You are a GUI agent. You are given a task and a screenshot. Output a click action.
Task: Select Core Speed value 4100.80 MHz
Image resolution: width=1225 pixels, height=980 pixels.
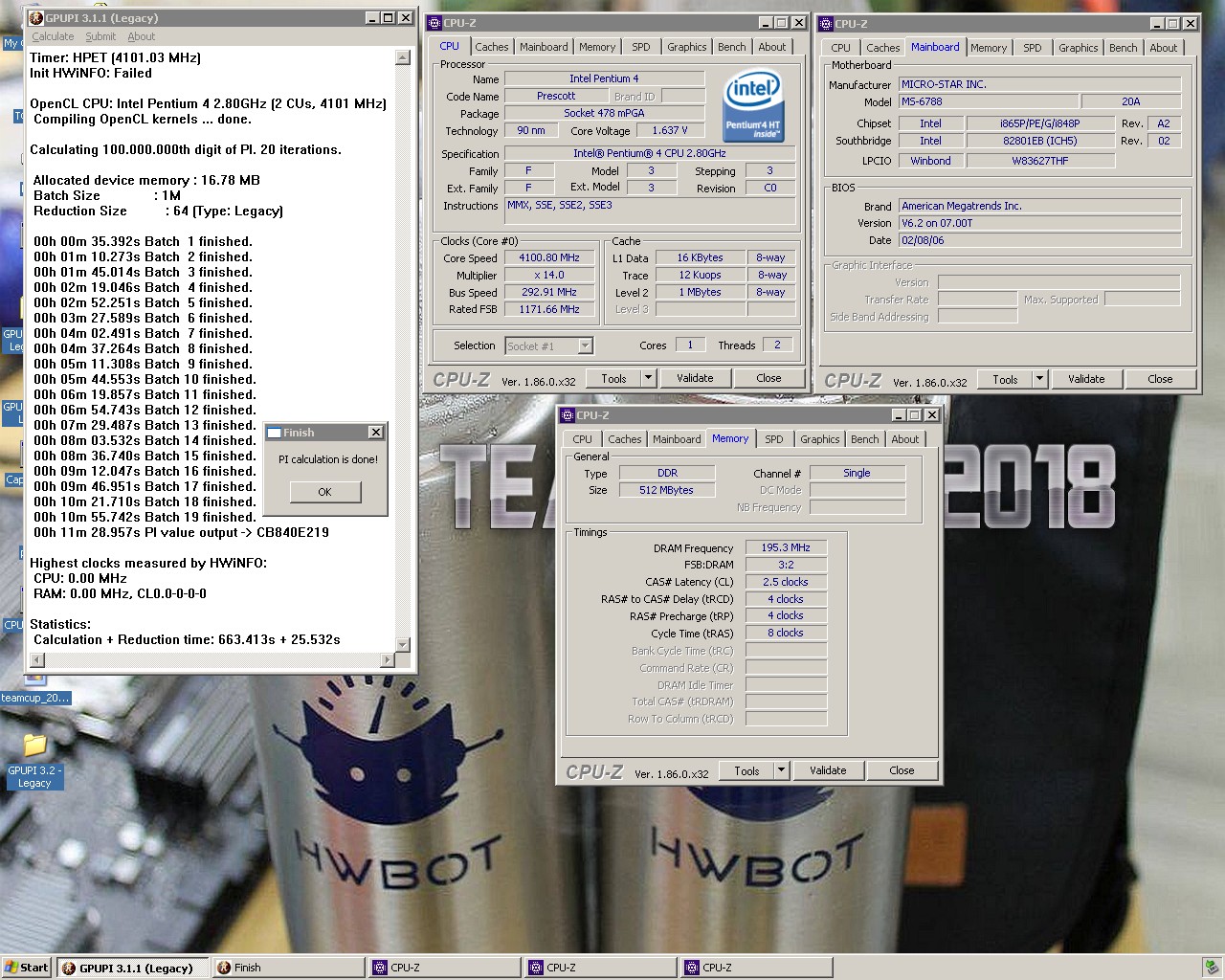click(549, 257)
